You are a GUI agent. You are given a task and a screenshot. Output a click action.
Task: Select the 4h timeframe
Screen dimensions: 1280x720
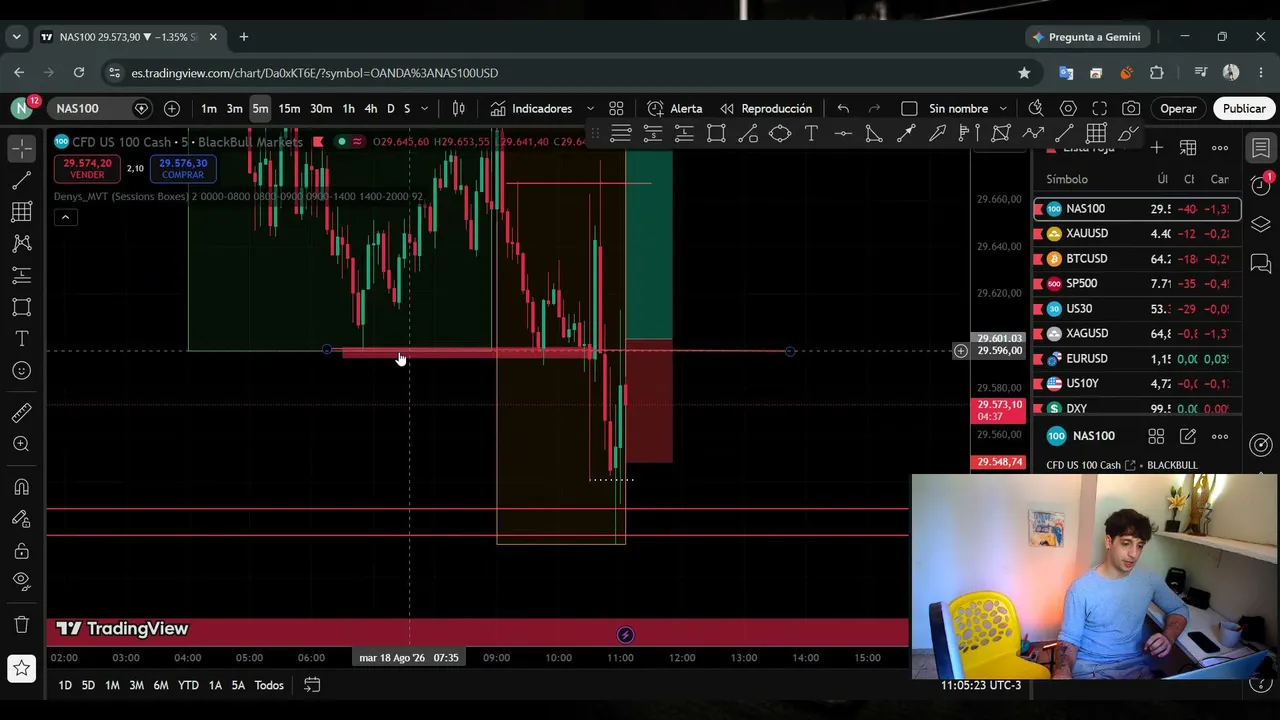click(371, 108)
